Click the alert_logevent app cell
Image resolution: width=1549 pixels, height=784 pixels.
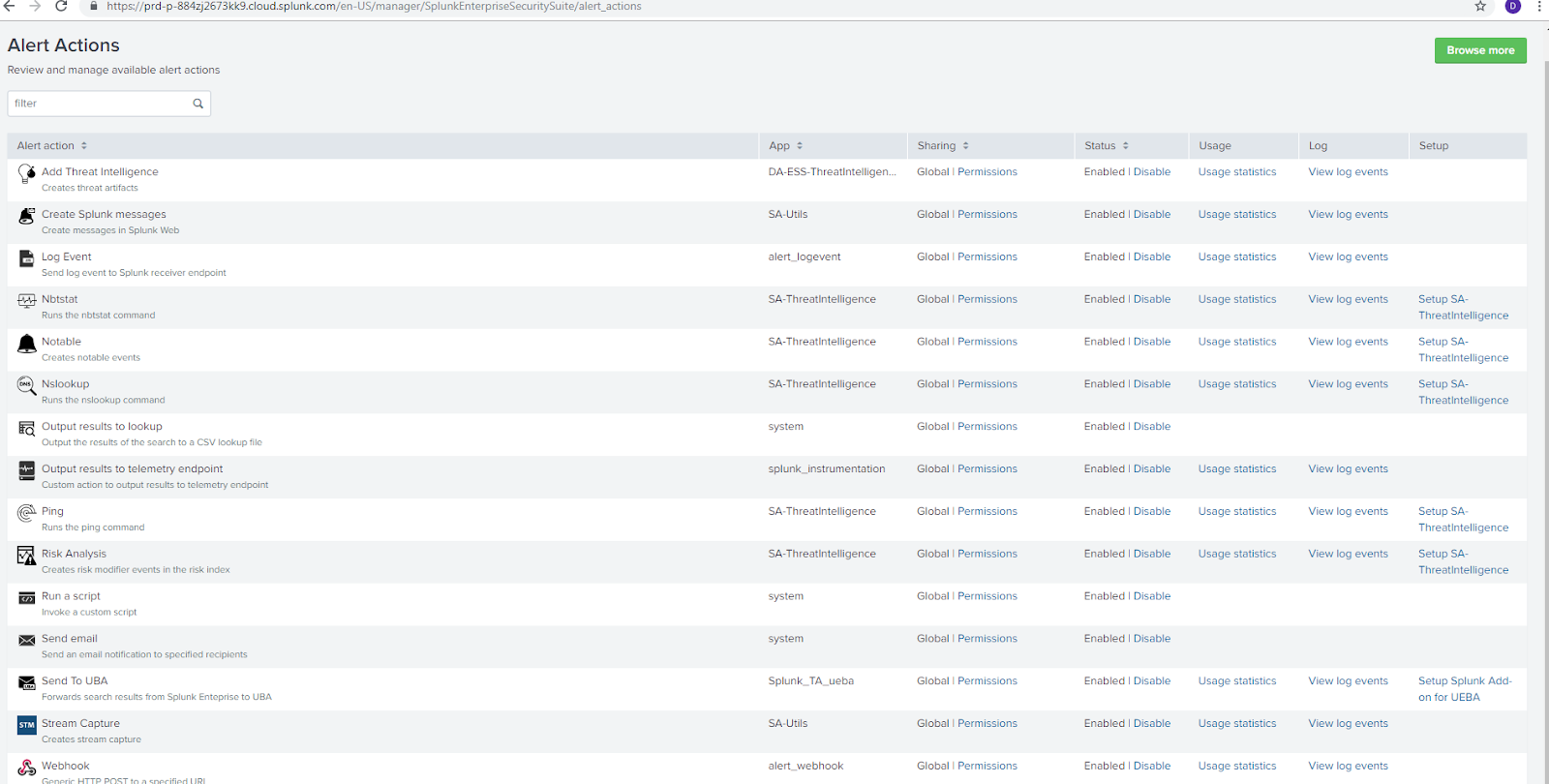[805, 257]
